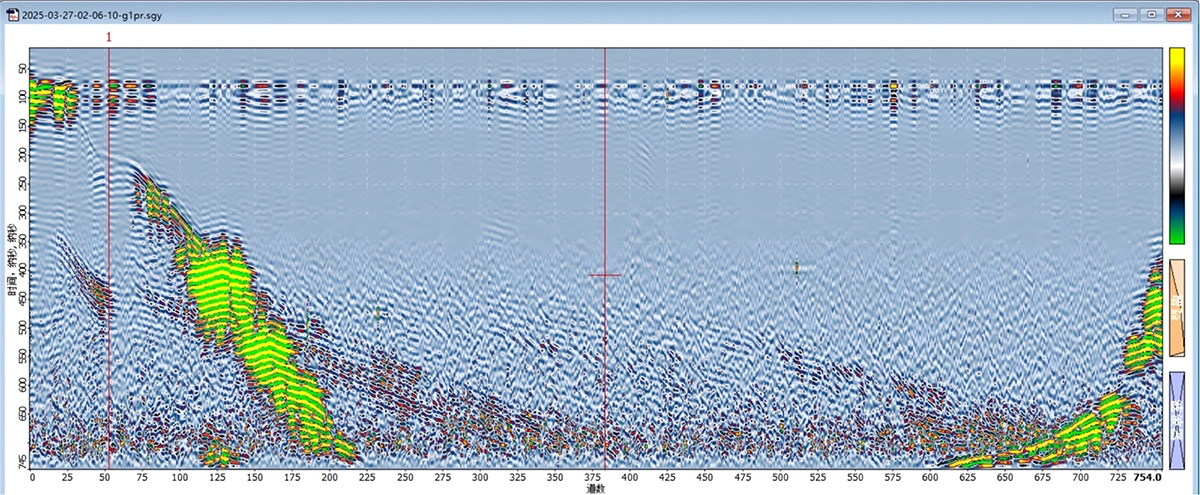Click trace axis label 100
1200x495 pixels.
pos(180,478)
